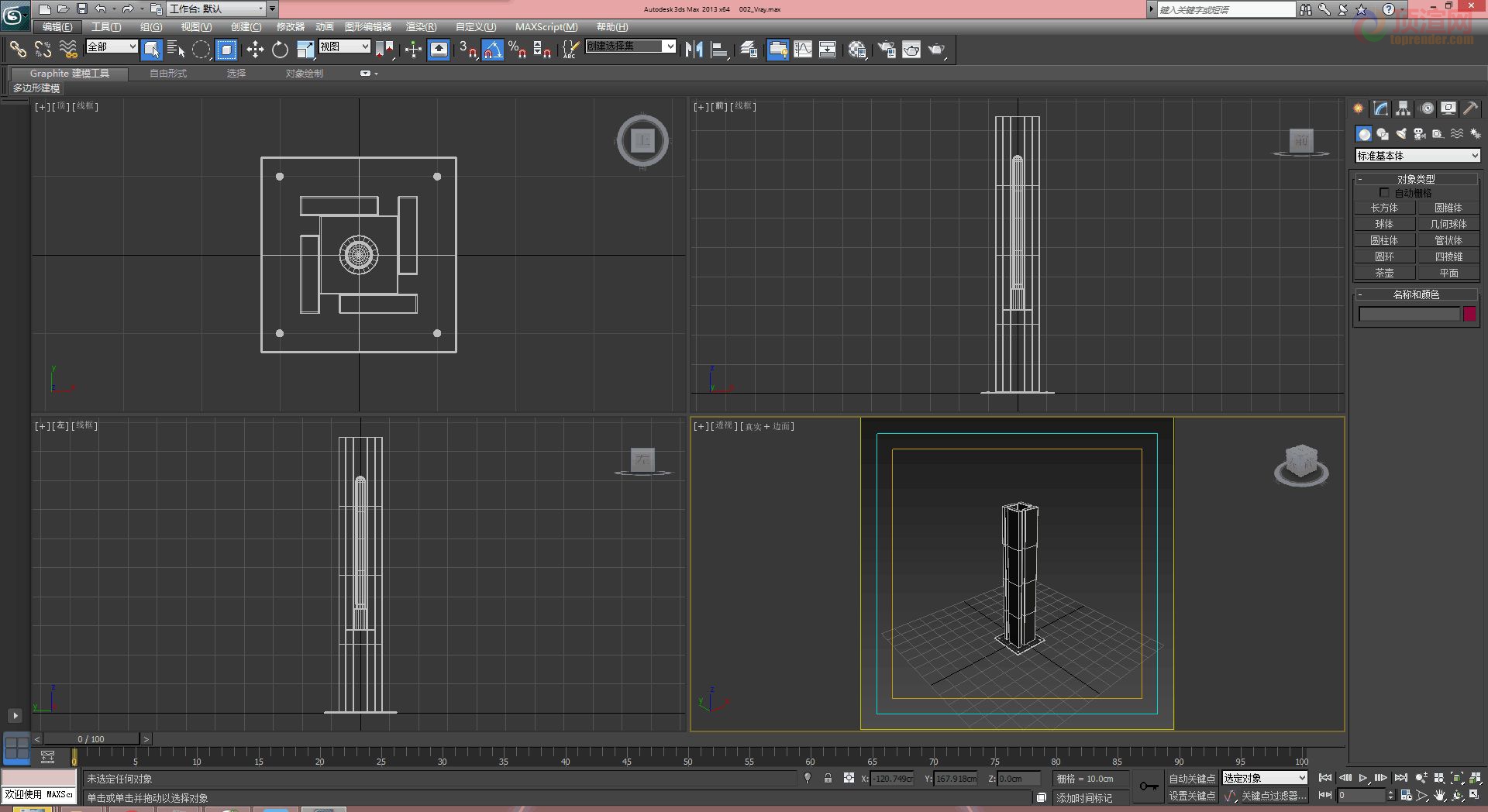1488x812 pixels.
Task: Click the 茶壶 teapot button
Action: (x=1384, y=273)
